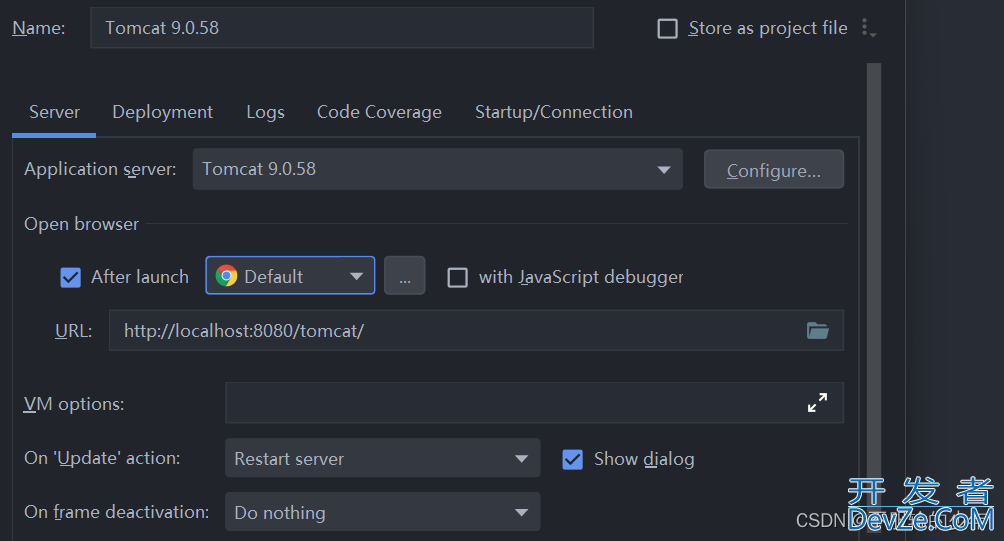This screenshot has height=541, width=1004.
Task: Click folder icon in URL field
Action: pyautogui.click(x=818, y=330)
